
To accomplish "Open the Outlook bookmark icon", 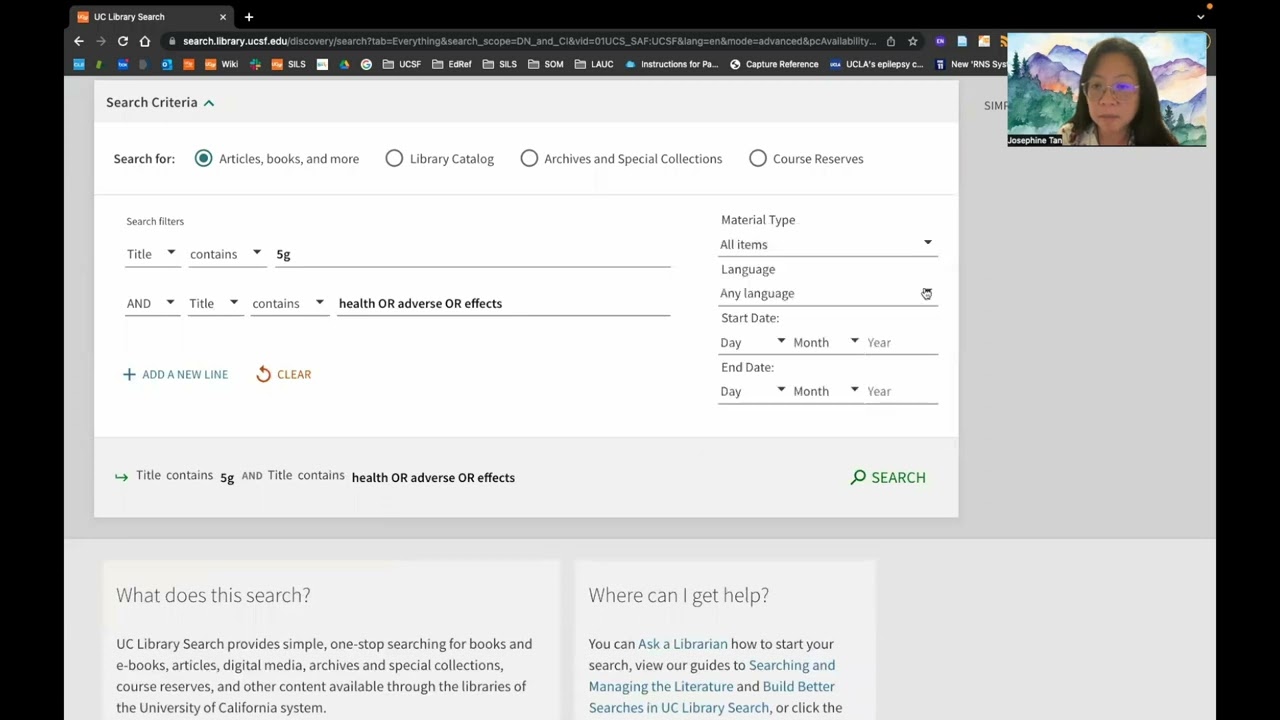I will 167,64.
